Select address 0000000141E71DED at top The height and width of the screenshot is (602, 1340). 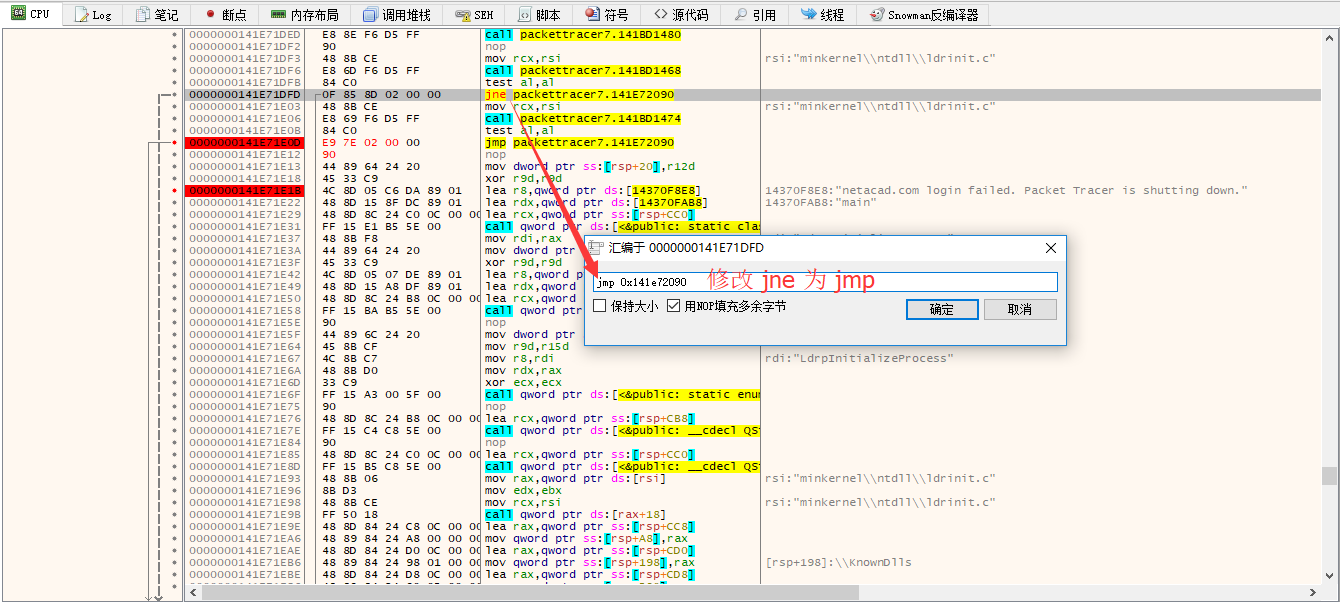tap(244, 35)
